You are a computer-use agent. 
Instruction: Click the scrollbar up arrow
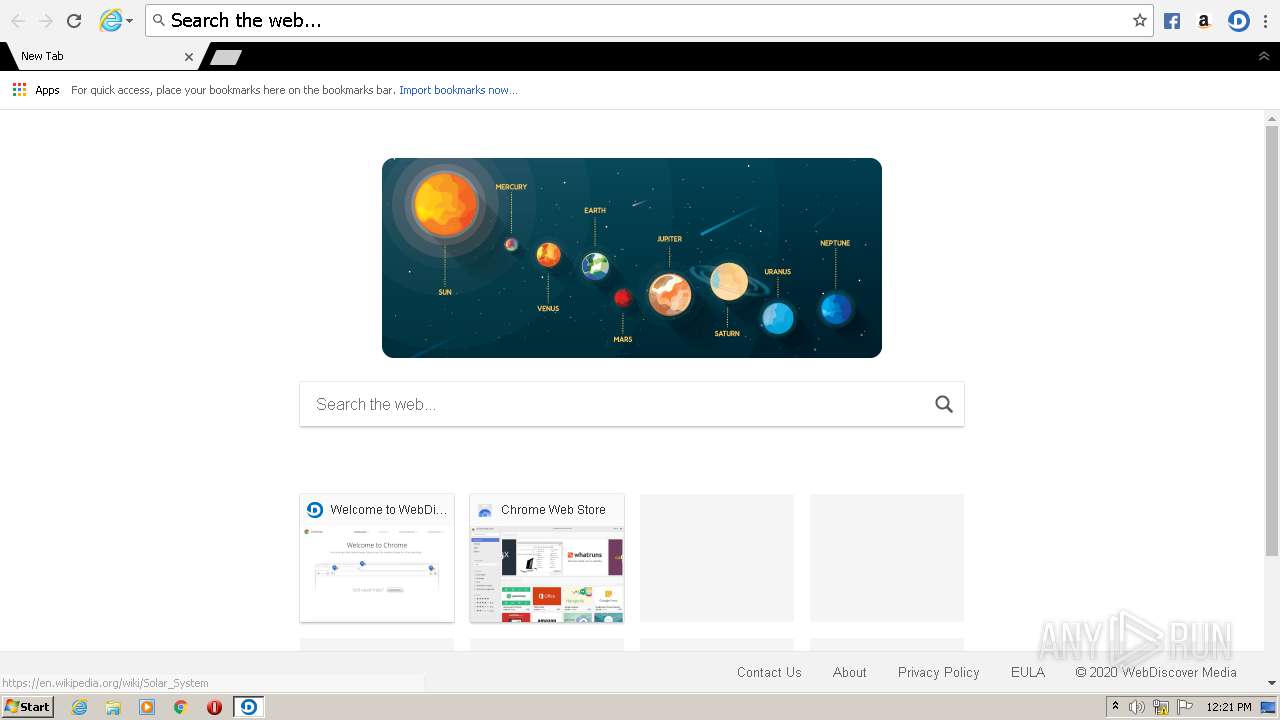click(1272, 117)
